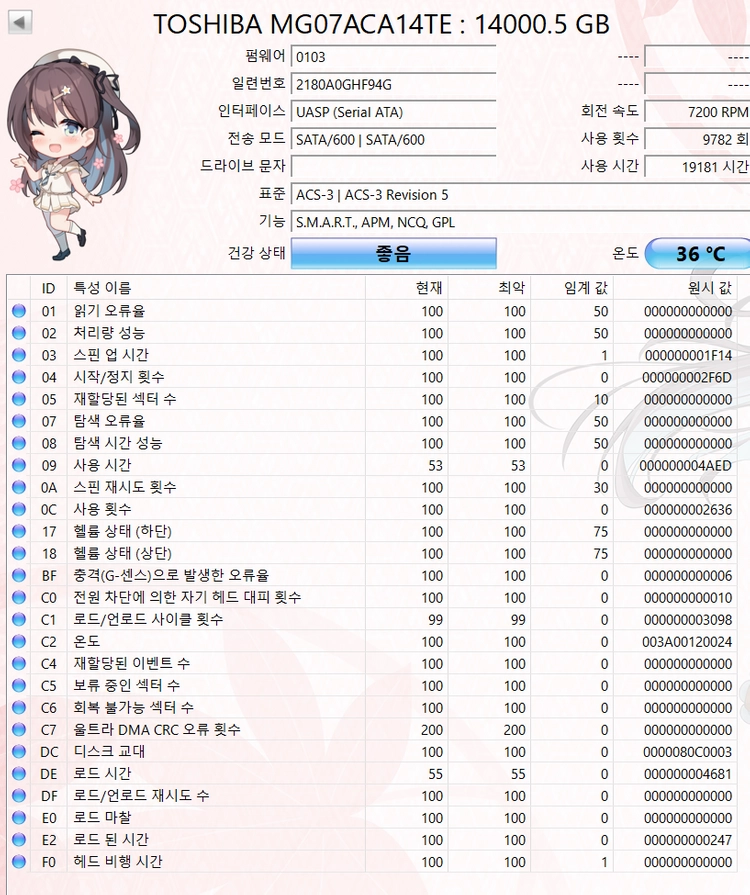Click status circle for C5 보류 중인 섹터

19,686
